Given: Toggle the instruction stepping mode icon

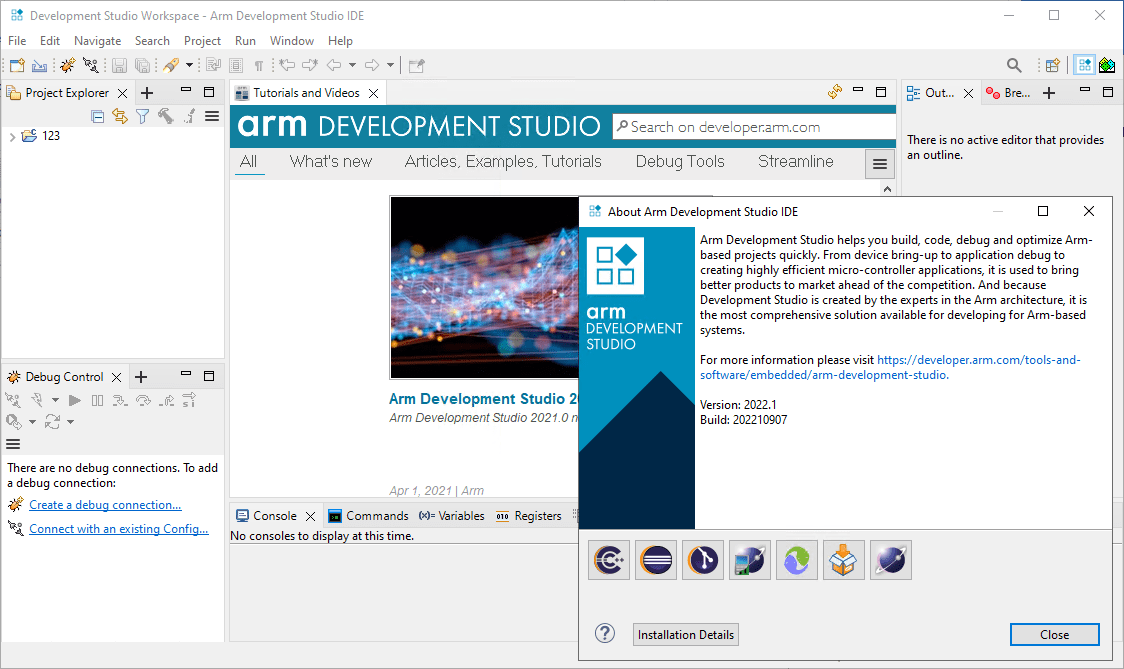Looking at the screenshot, I should (189, 400).
